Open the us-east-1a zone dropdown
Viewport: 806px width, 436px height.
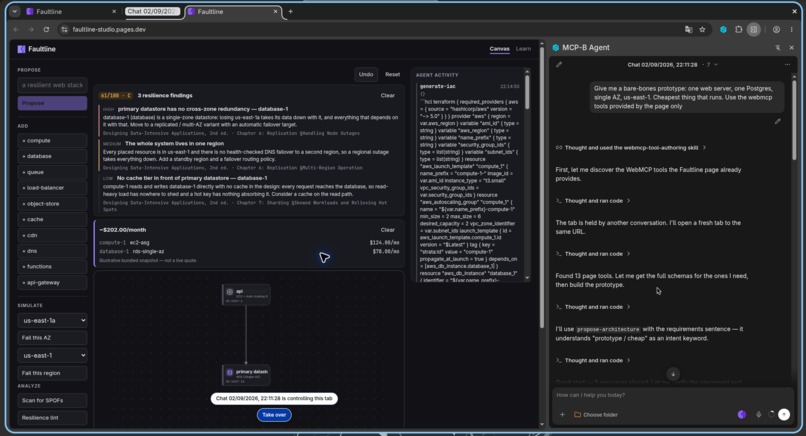(x=52, y=320)
